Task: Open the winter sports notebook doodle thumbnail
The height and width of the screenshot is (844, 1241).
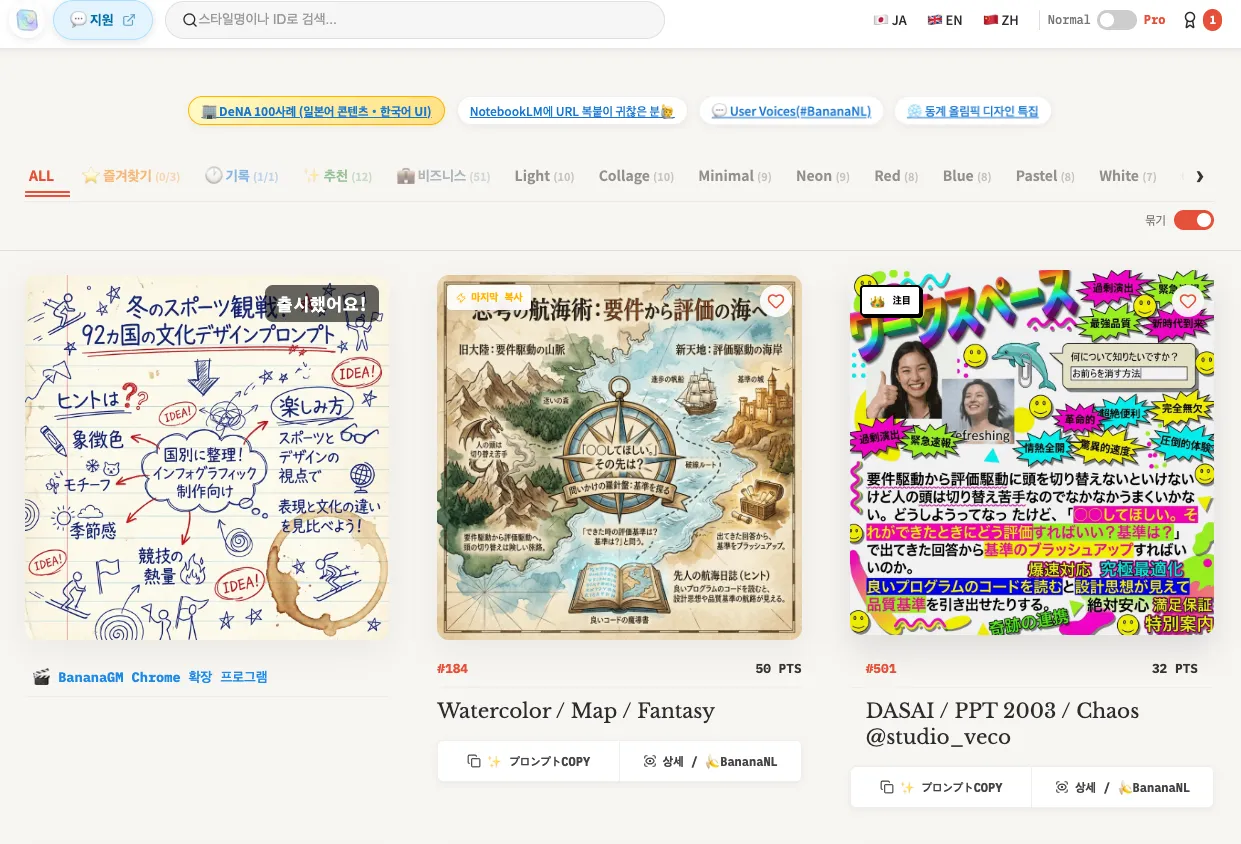Action: pos(207,458)
